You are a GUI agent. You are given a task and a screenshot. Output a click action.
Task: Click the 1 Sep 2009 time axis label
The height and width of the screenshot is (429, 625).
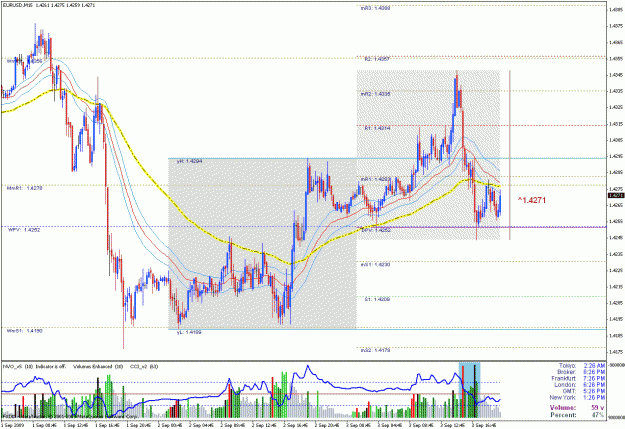(13, 425)
